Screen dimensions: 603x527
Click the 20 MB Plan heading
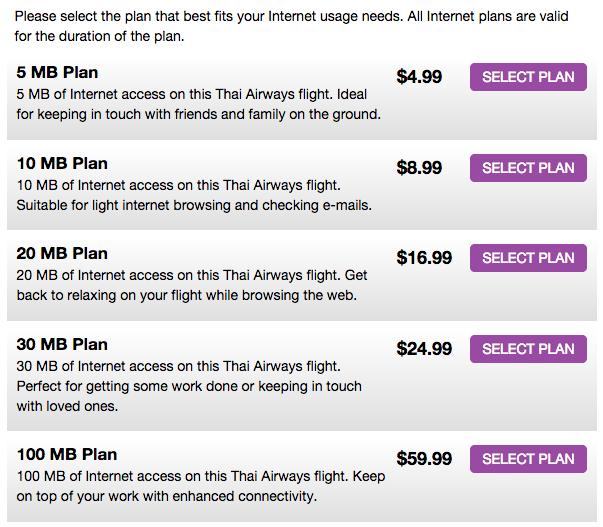(x=62, y=254)
